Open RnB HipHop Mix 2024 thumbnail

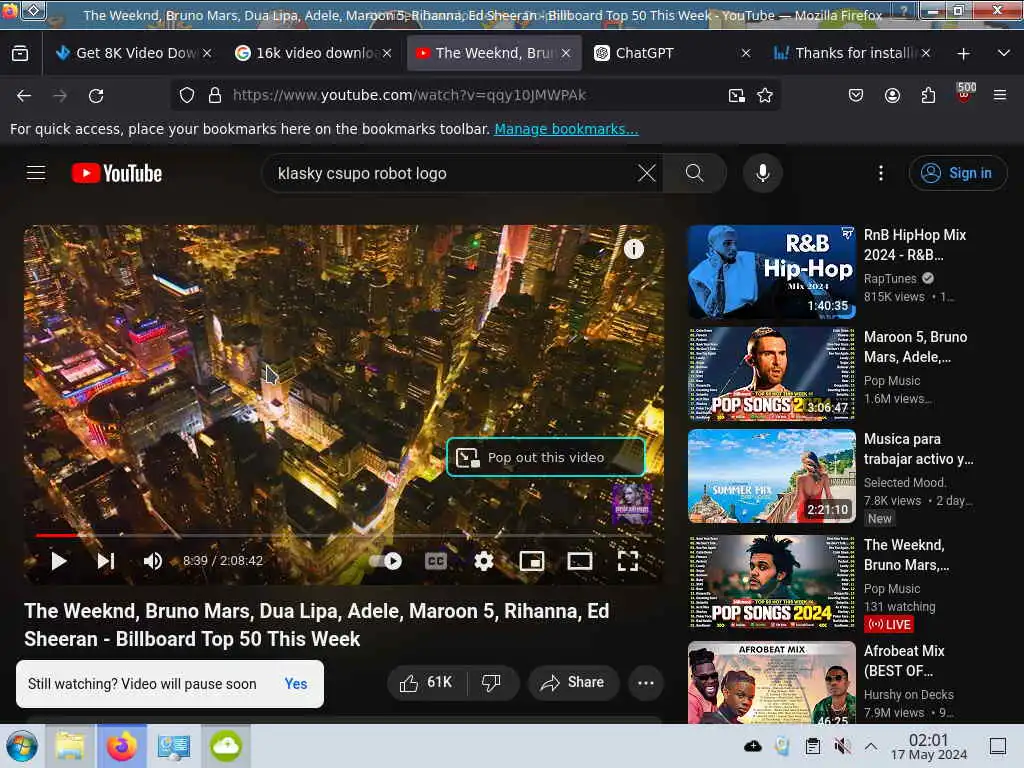pyautogui.click(x=771, y=272)
